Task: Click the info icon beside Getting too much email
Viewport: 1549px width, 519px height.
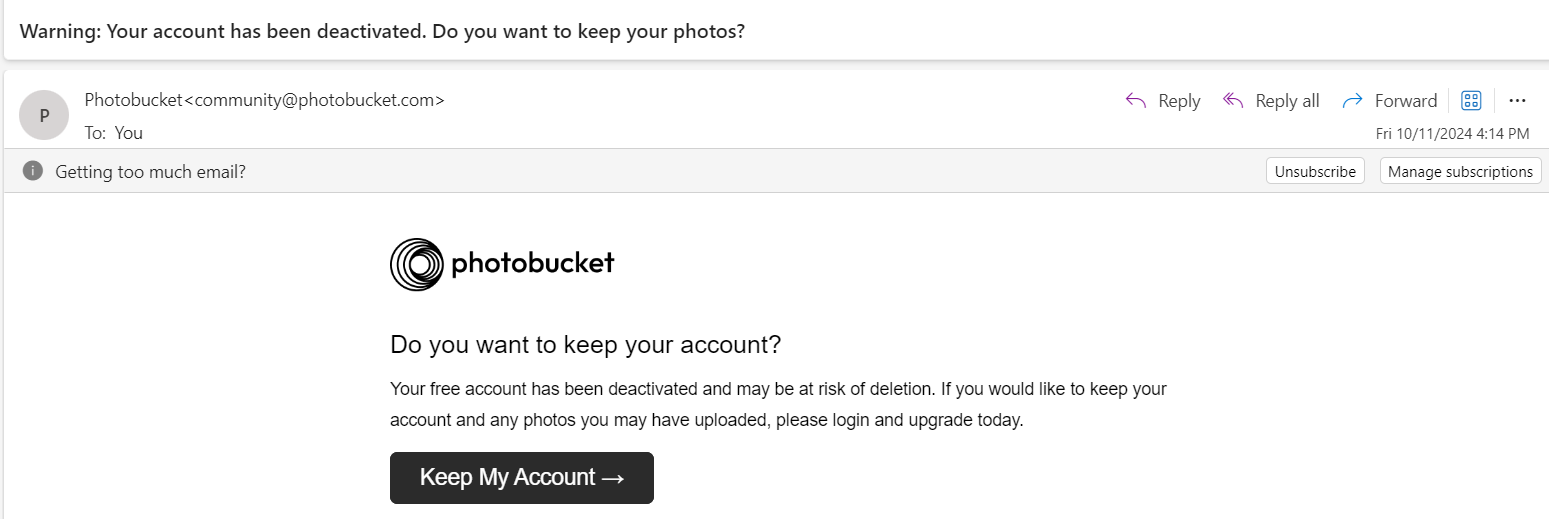Action: coord(33,171)
